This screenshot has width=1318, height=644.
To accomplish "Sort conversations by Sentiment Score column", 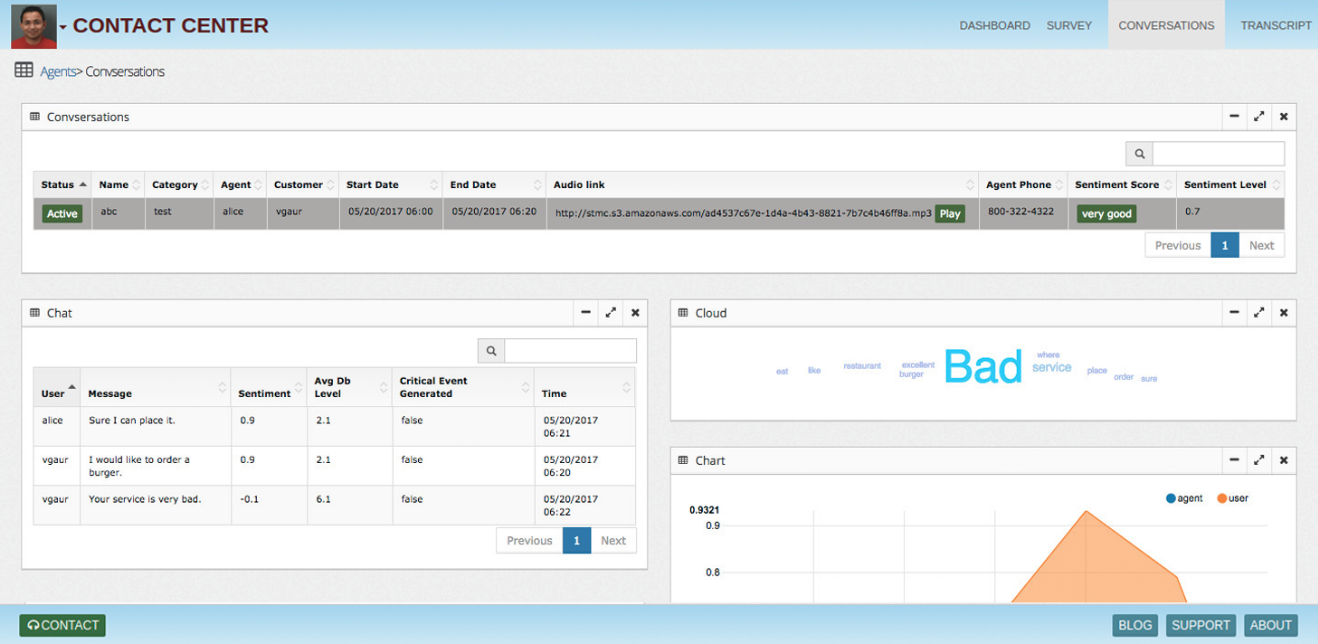I will coord(1116,185).
